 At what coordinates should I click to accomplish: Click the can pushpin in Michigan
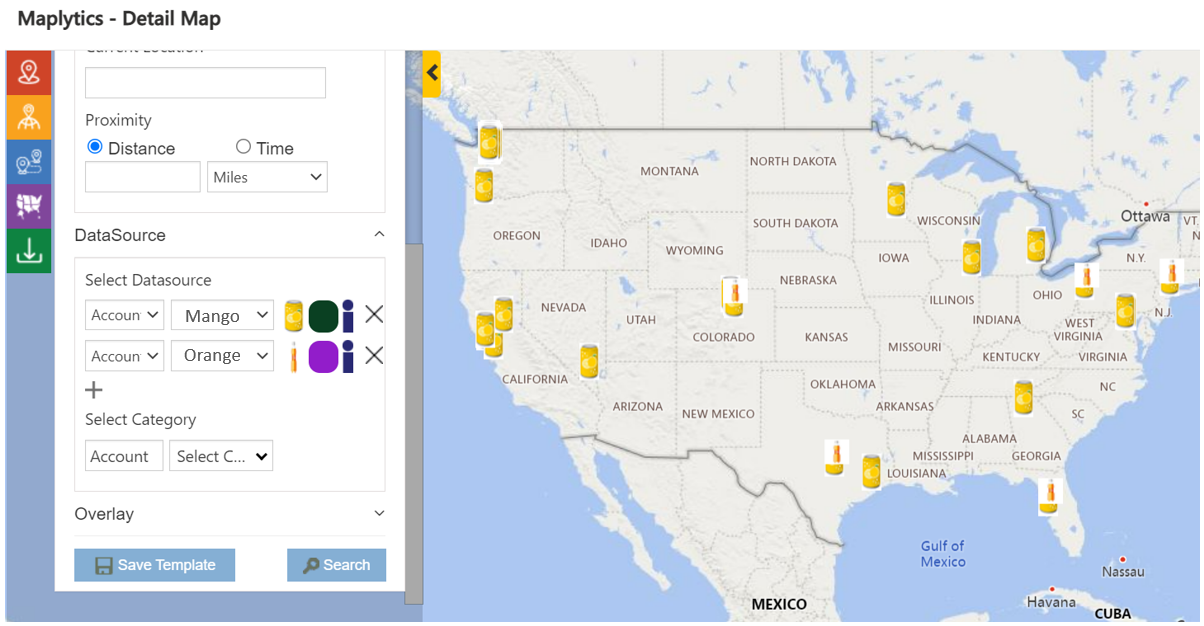[1036, 245]
